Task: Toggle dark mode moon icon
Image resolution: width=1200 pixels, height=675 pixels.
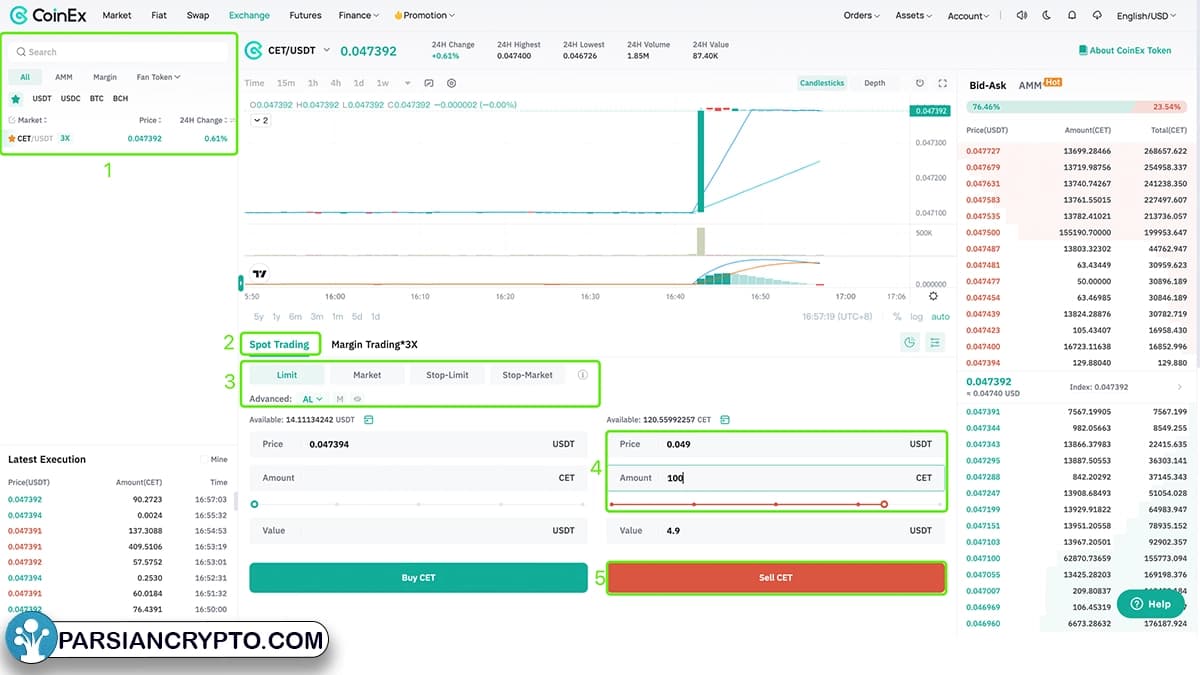Action: point(1046,15)
